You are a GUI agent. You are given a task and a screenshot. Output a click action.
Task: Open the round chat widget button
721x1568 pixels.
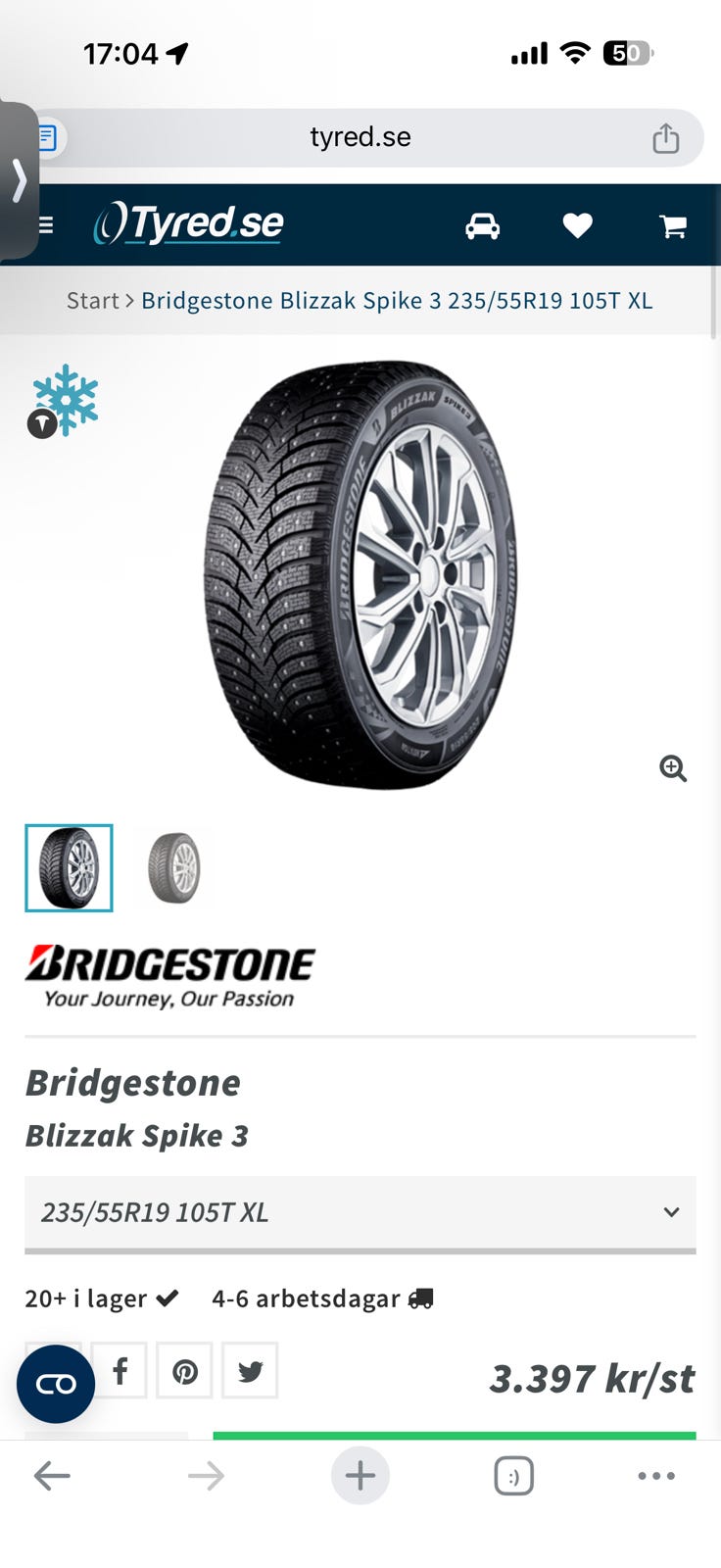[56, 1384]
